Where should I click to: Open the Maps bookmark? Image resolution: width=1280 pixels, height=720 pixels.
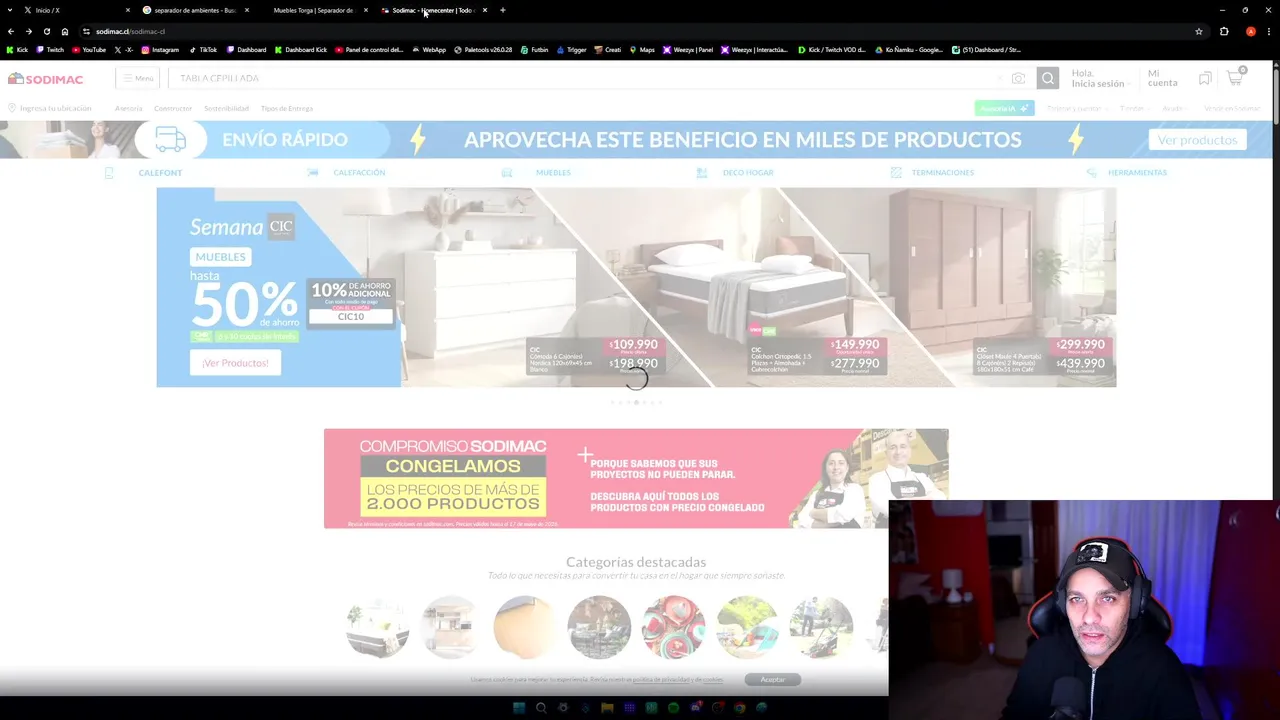click(x=641, y=49)
